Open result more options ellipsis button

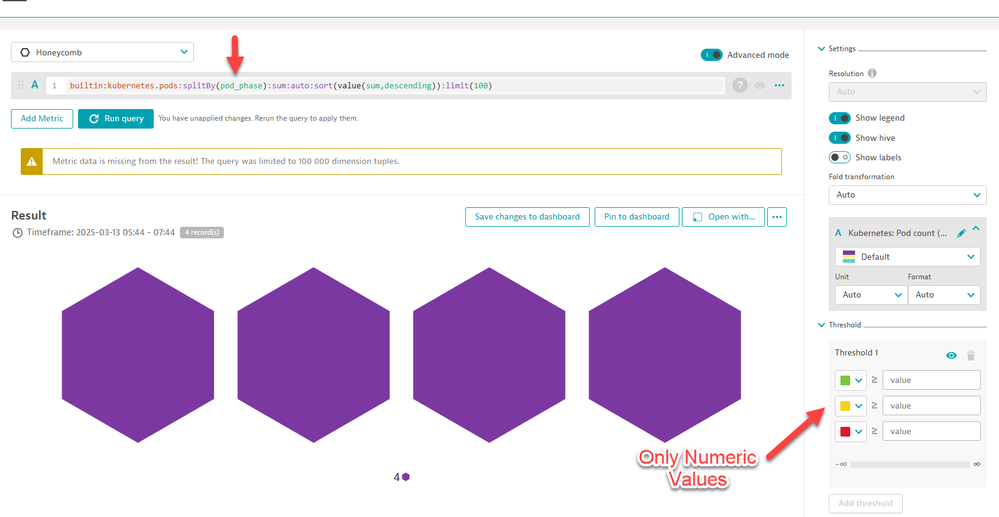pos(777,217)
